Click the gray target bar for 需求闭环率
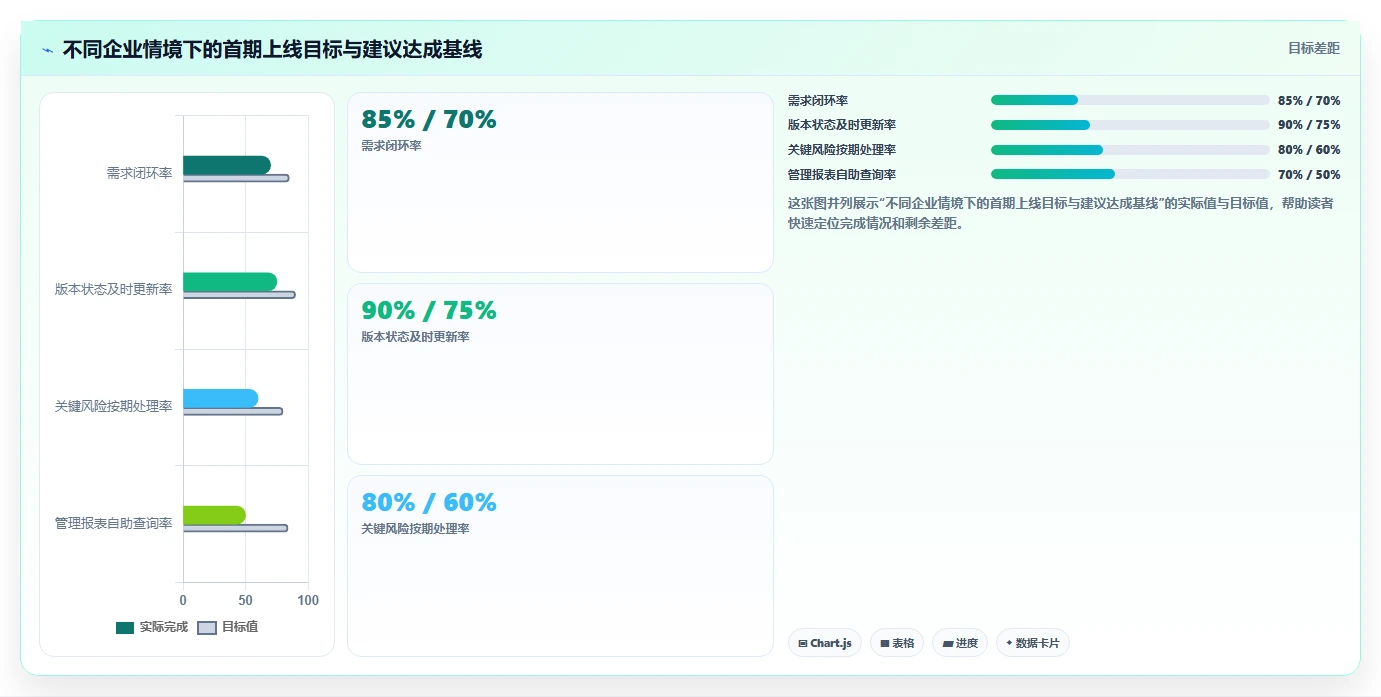 [x=236, y=178]
